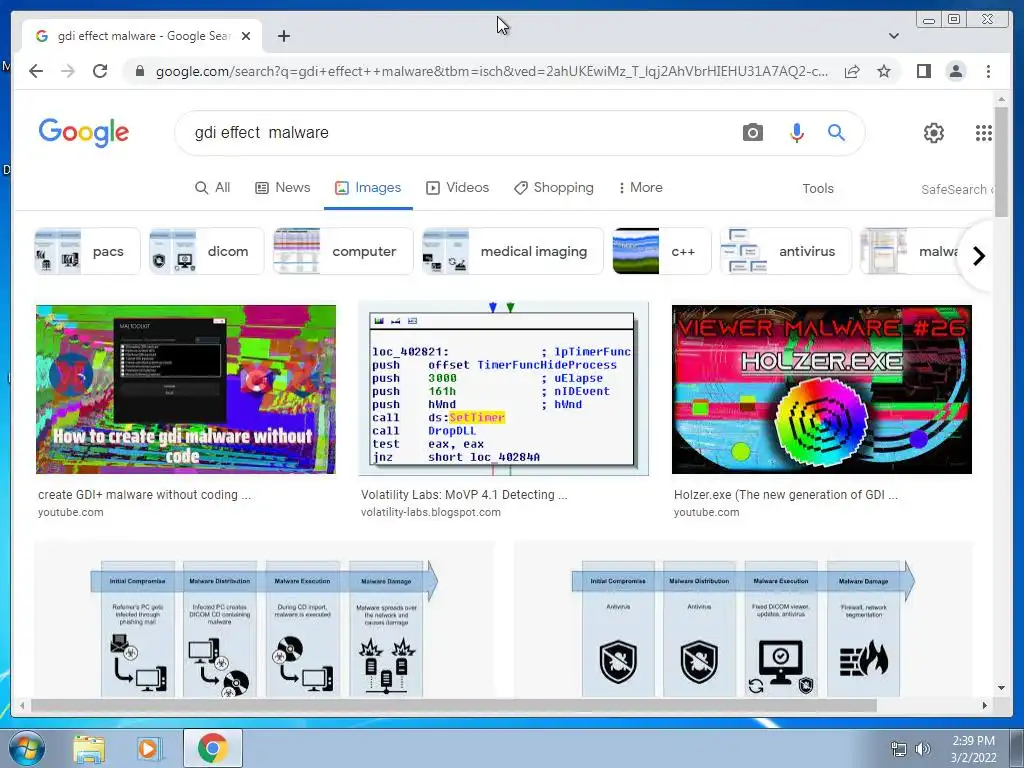Open malware stages diagram with phishing row
The width and height of the screenshot is (1024, 768).
pyautogui.click(x=264, y=619)
